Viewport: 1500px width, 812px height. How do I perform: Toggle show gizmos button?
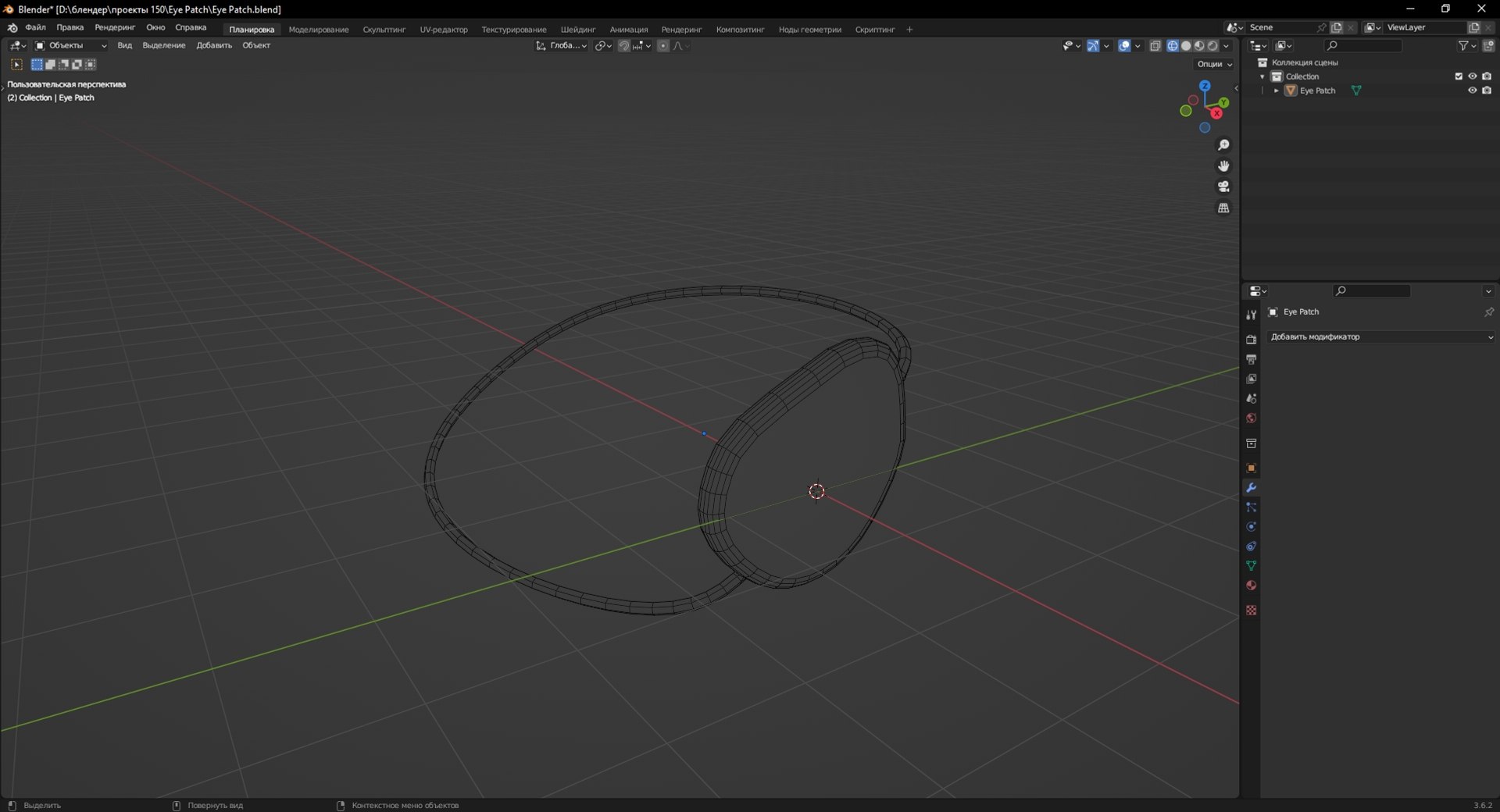point(1093,46)
